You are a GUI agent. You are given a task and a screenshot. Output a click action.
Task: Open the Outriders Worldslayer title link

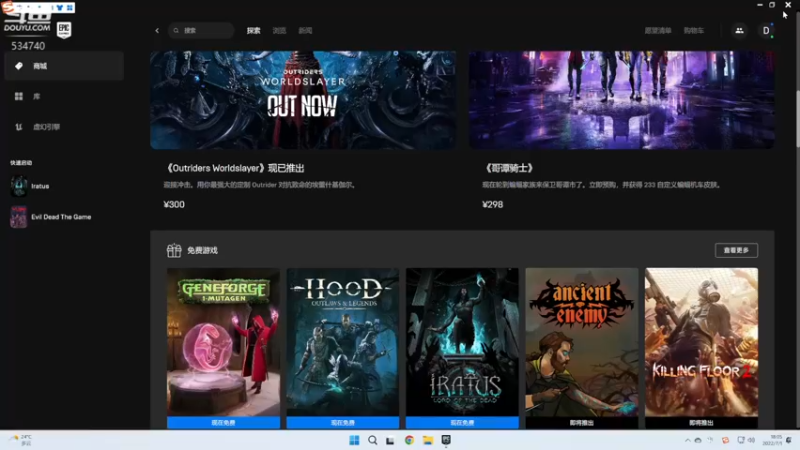pos(234,168)
